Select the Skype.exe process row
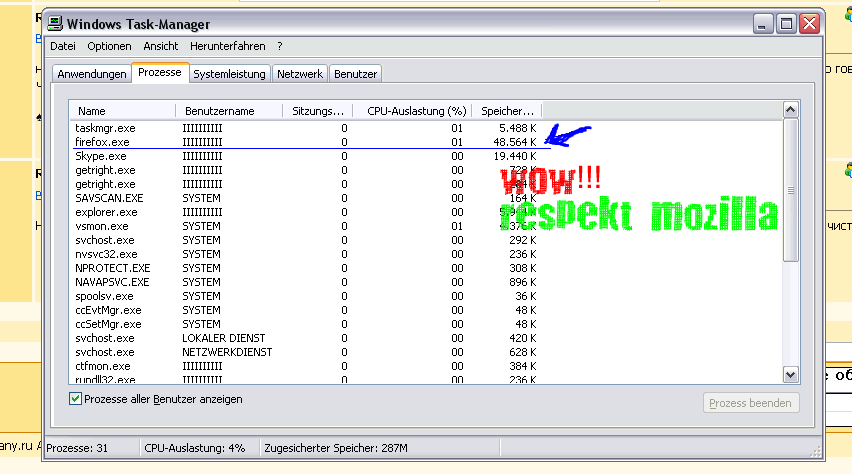852x474 pixels. (x=101, y=156)
